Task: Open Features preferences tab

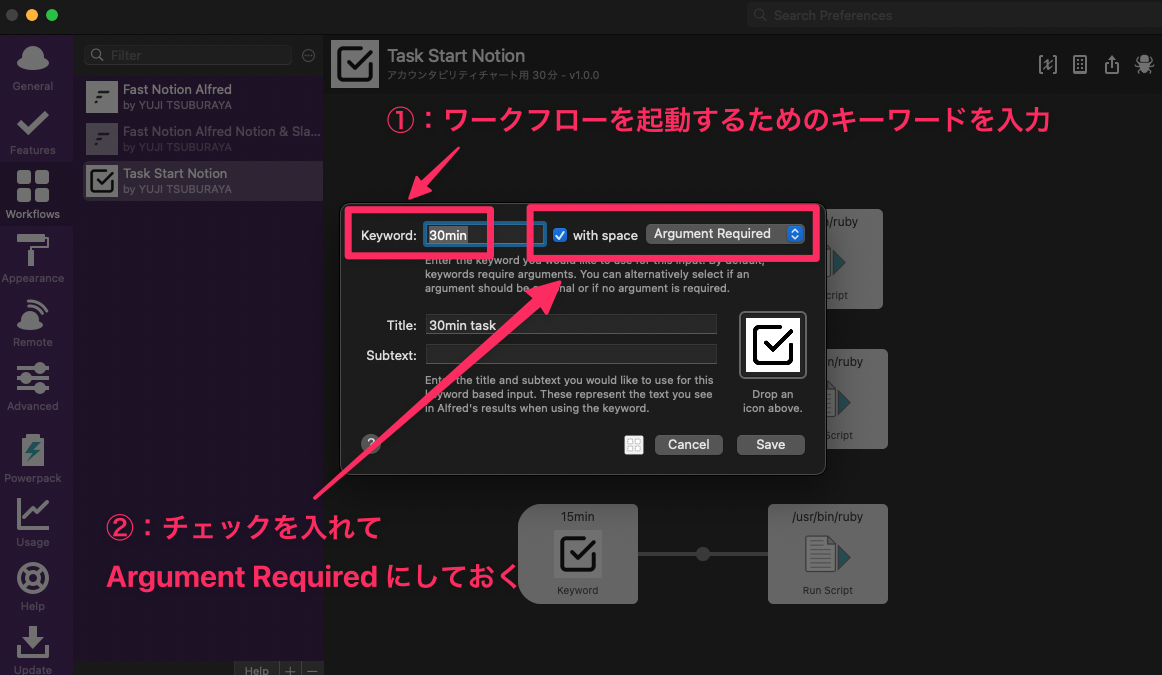Action: [x=33, y=132]
